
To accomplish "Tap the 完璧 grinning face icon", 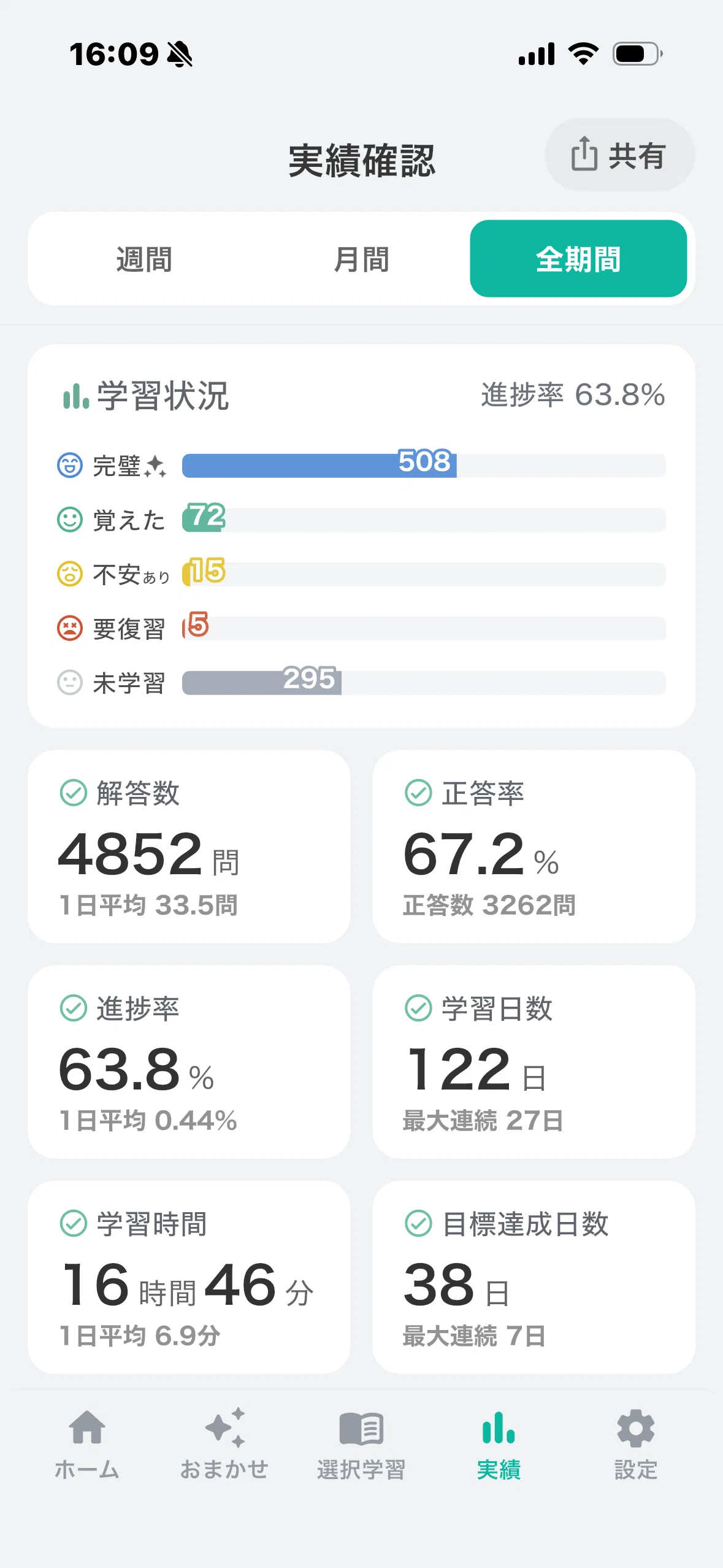I will pos(70,465).
